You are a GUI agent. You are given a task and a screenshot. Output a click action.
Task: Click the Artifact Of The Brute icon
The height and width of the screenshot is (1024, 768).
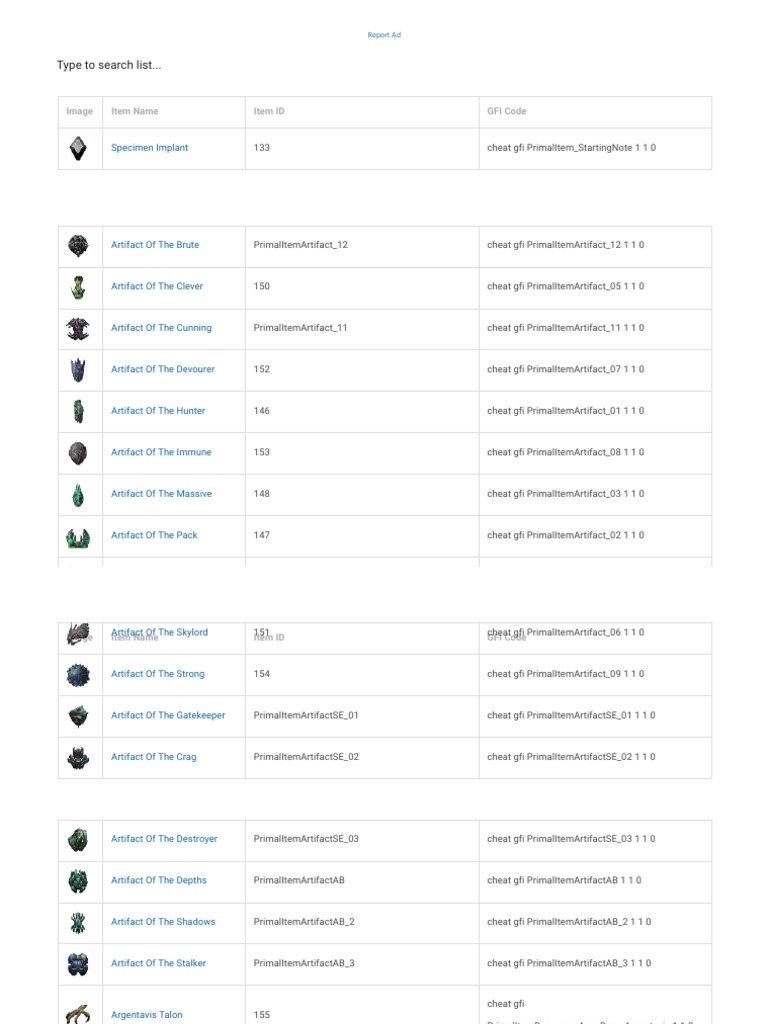click(x=78, y=245)
